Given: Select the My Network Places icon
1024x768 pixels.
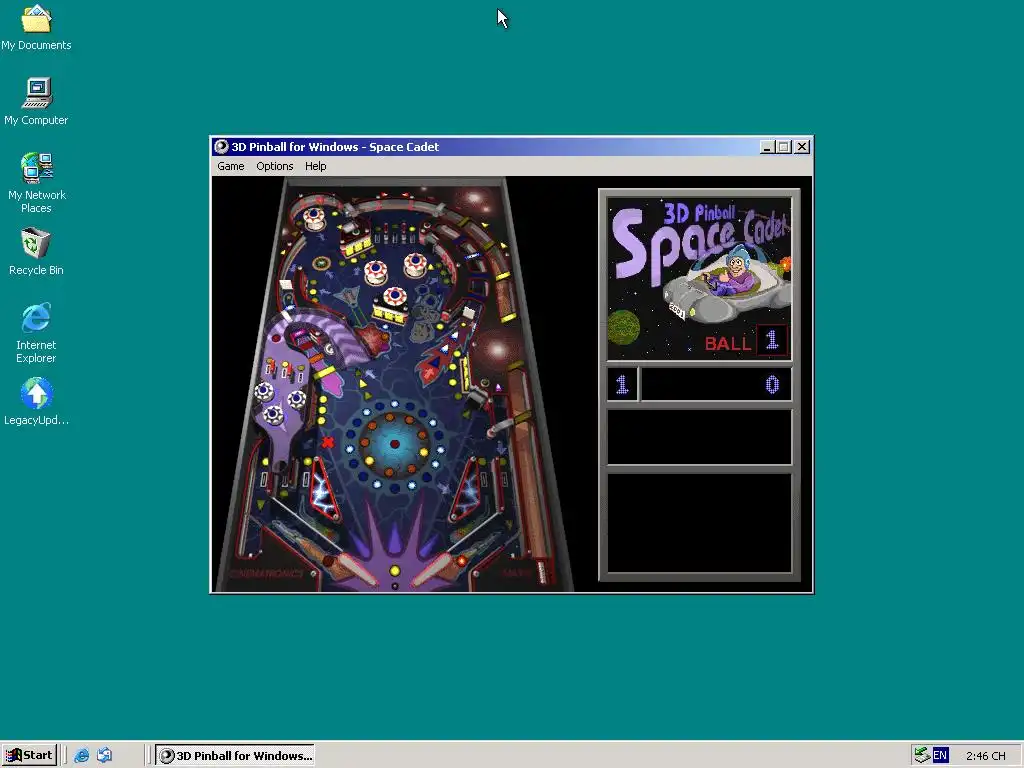Looking at the screenshot, I should [x=36, y=183].
